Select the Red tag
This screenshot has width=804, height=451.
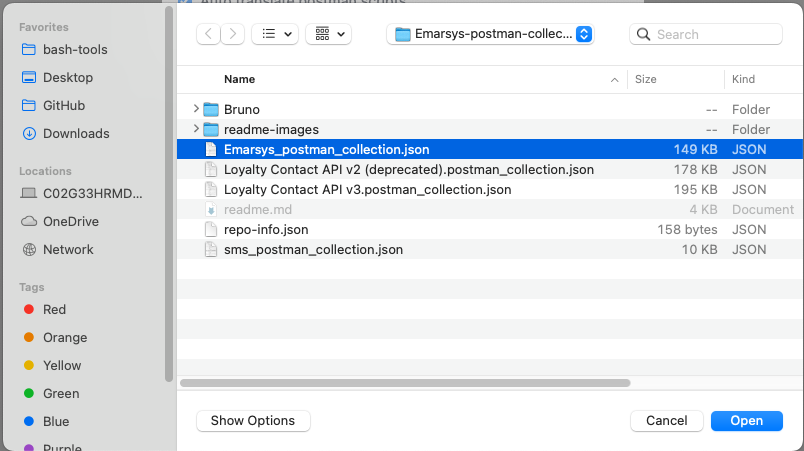click(54, 310)
